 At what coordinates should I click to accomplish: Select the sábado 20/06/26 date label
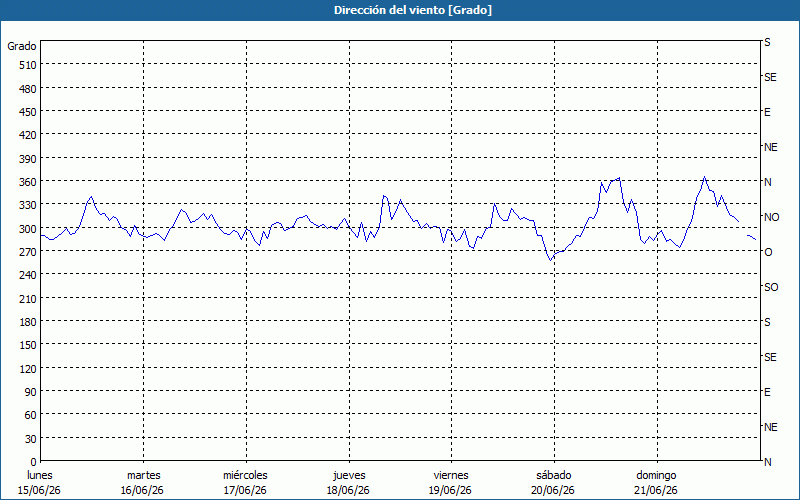click(x=554, y=483)
